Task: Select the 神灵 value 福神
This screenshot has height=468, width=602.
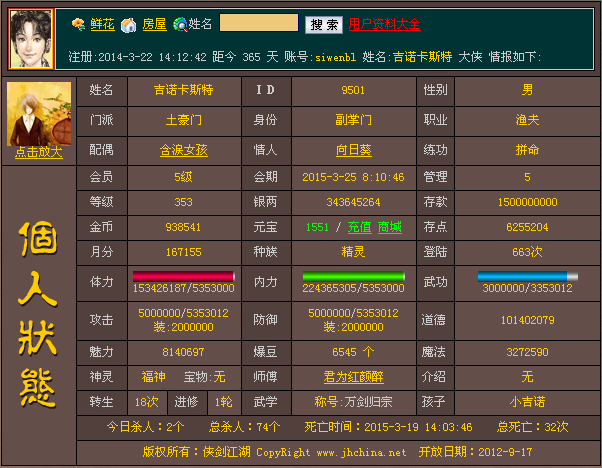Action: (154, 377)
